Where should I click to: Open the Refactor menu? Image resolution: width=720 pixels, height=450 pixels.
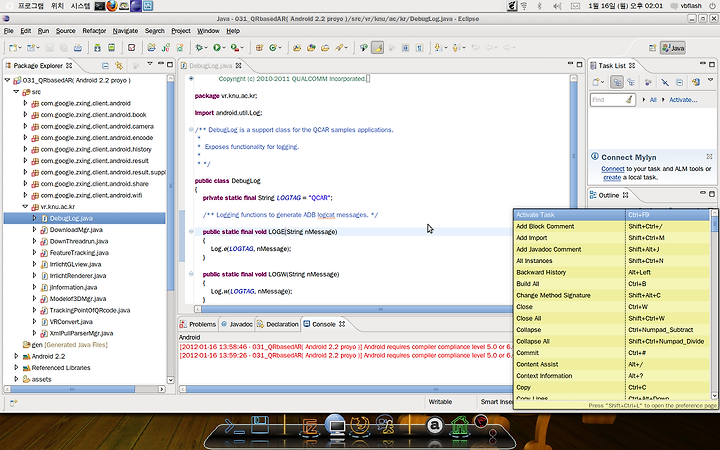pyautogui.click(x=94, y=31)
